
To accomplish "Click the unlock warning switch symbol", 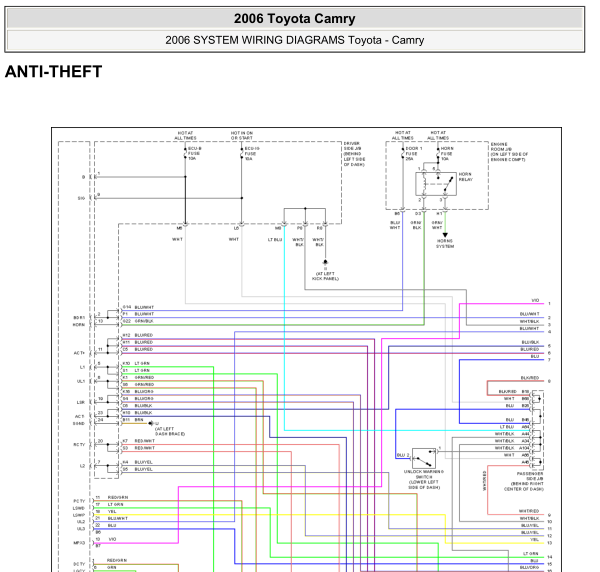I will tap(424, 458).
